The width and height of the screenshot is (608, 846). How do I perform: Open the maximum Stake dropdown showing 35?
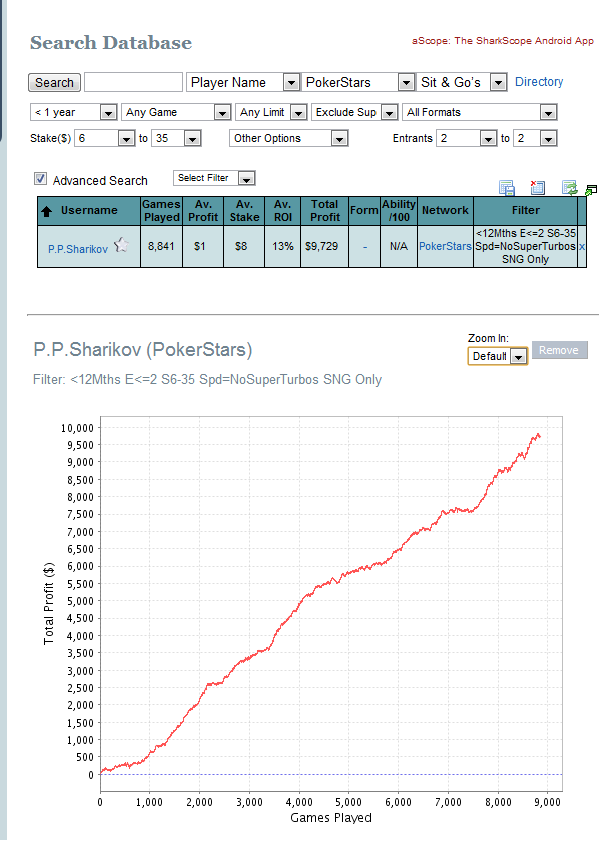coord(176,138)
